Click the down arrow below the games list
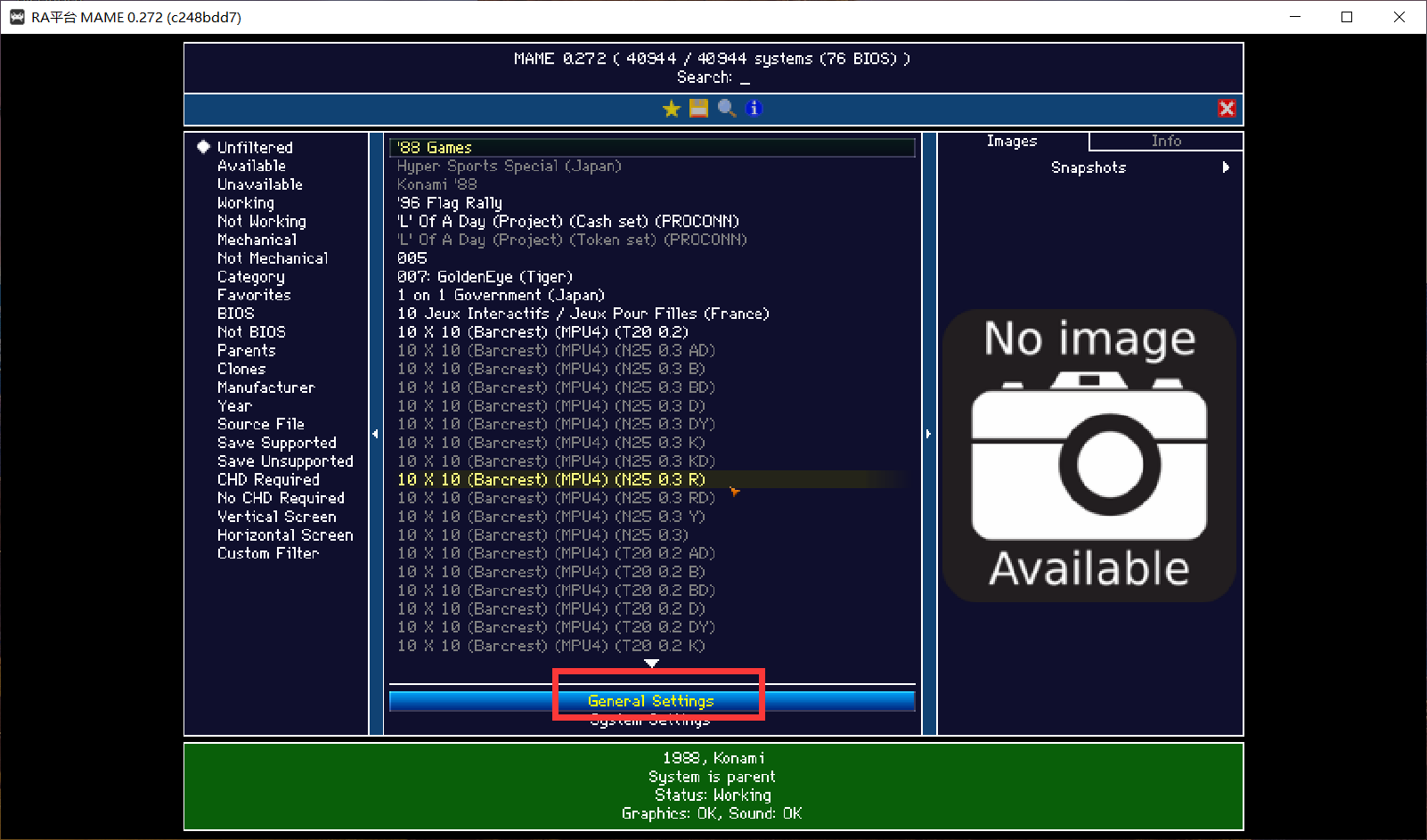This screenshot has width=1427, height=840. pyautogui.click(x=652, y=664)
